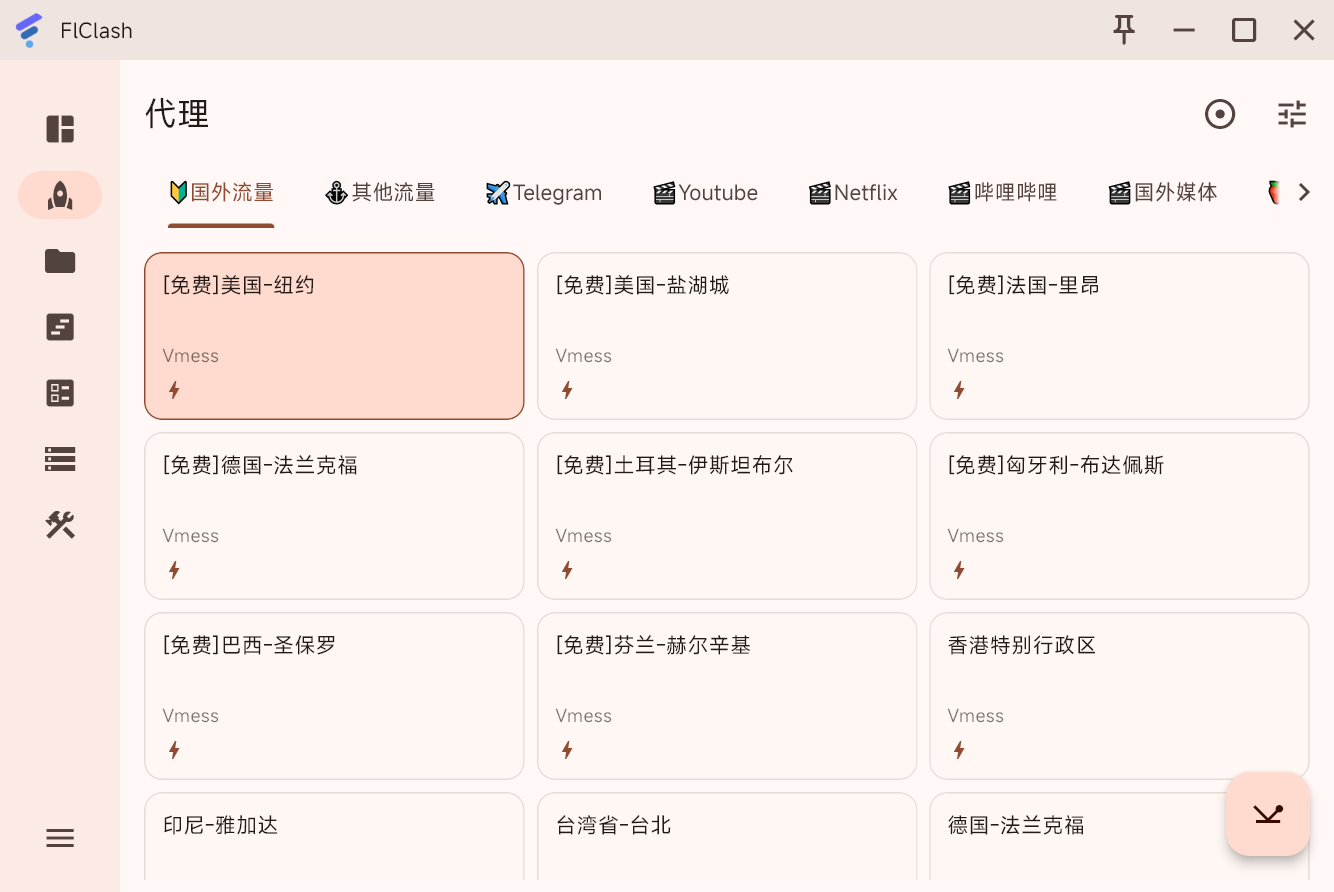Click the 代理 page title
The image size is (1334, 892).
click(177, 114)
